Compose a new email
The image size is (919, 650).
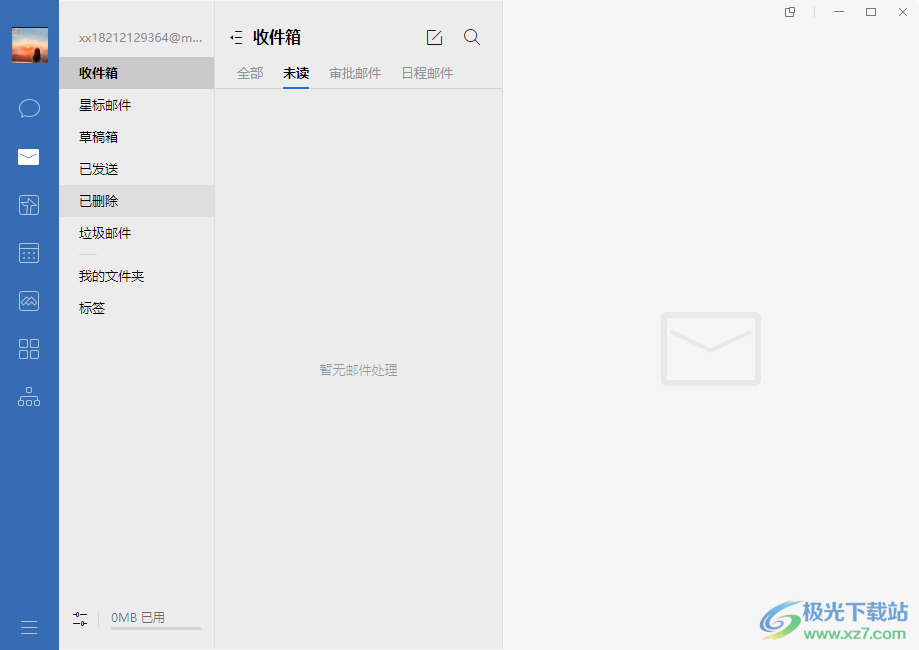tap(434, 37)
